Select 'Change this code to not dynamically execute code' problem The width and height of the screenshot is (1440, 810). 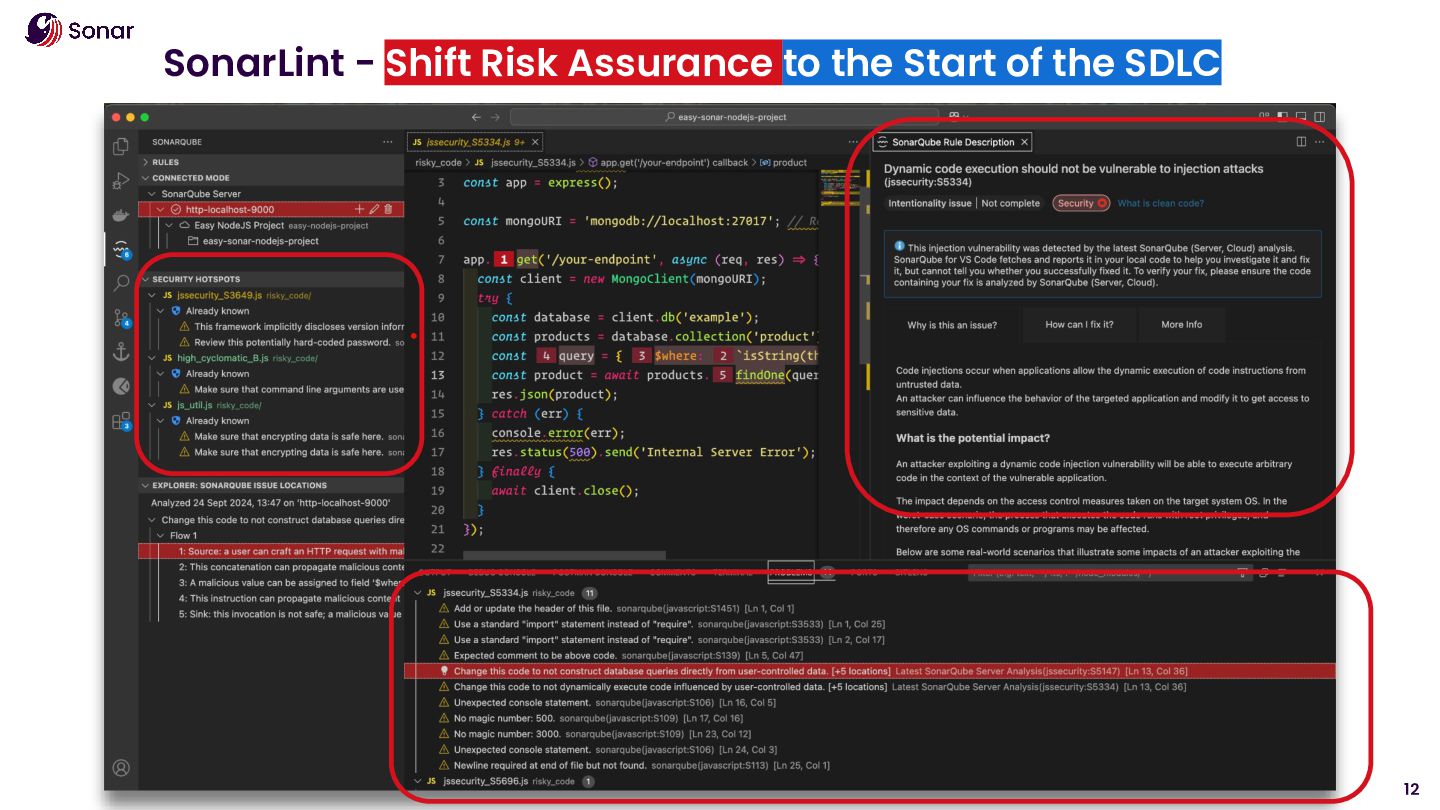pos(870,687)
